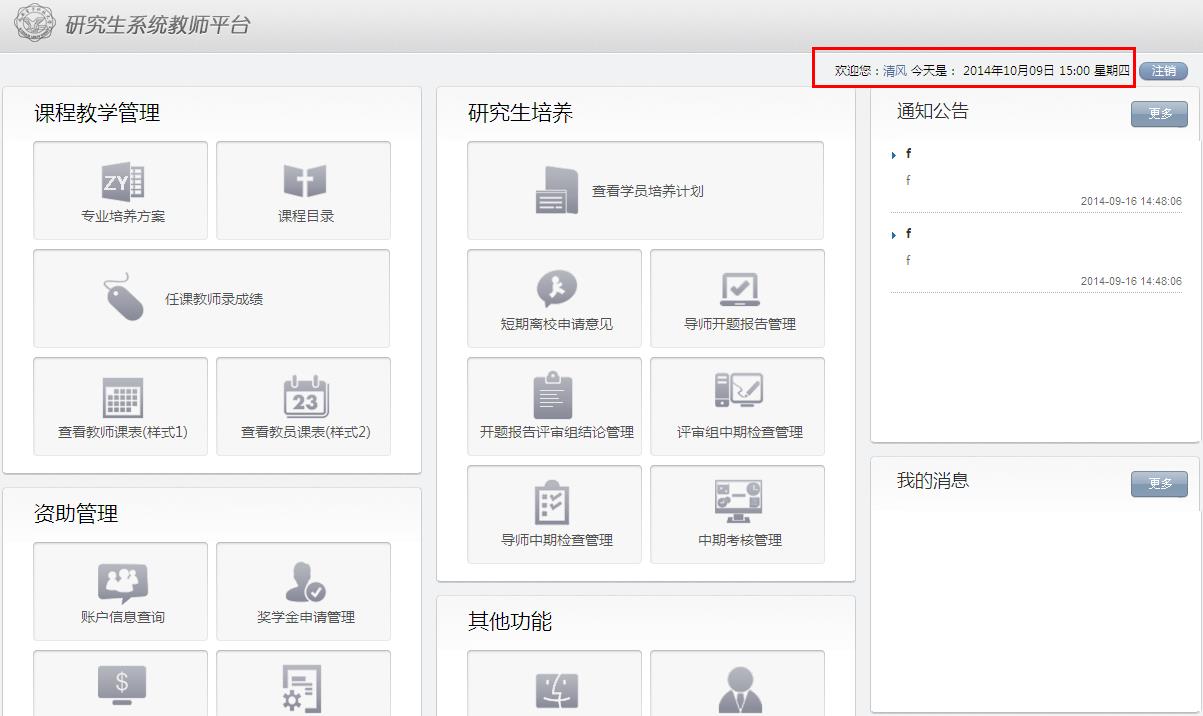Click 评审组中期检查管理 icon
The width and height of the screenshot is (1203, 716).
(x=739, y=391)
